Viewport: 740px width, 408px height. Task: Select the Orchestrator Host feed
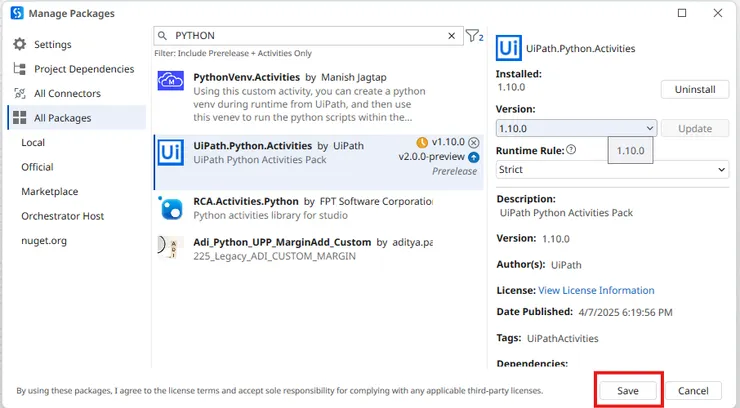[x=62, y=216]
